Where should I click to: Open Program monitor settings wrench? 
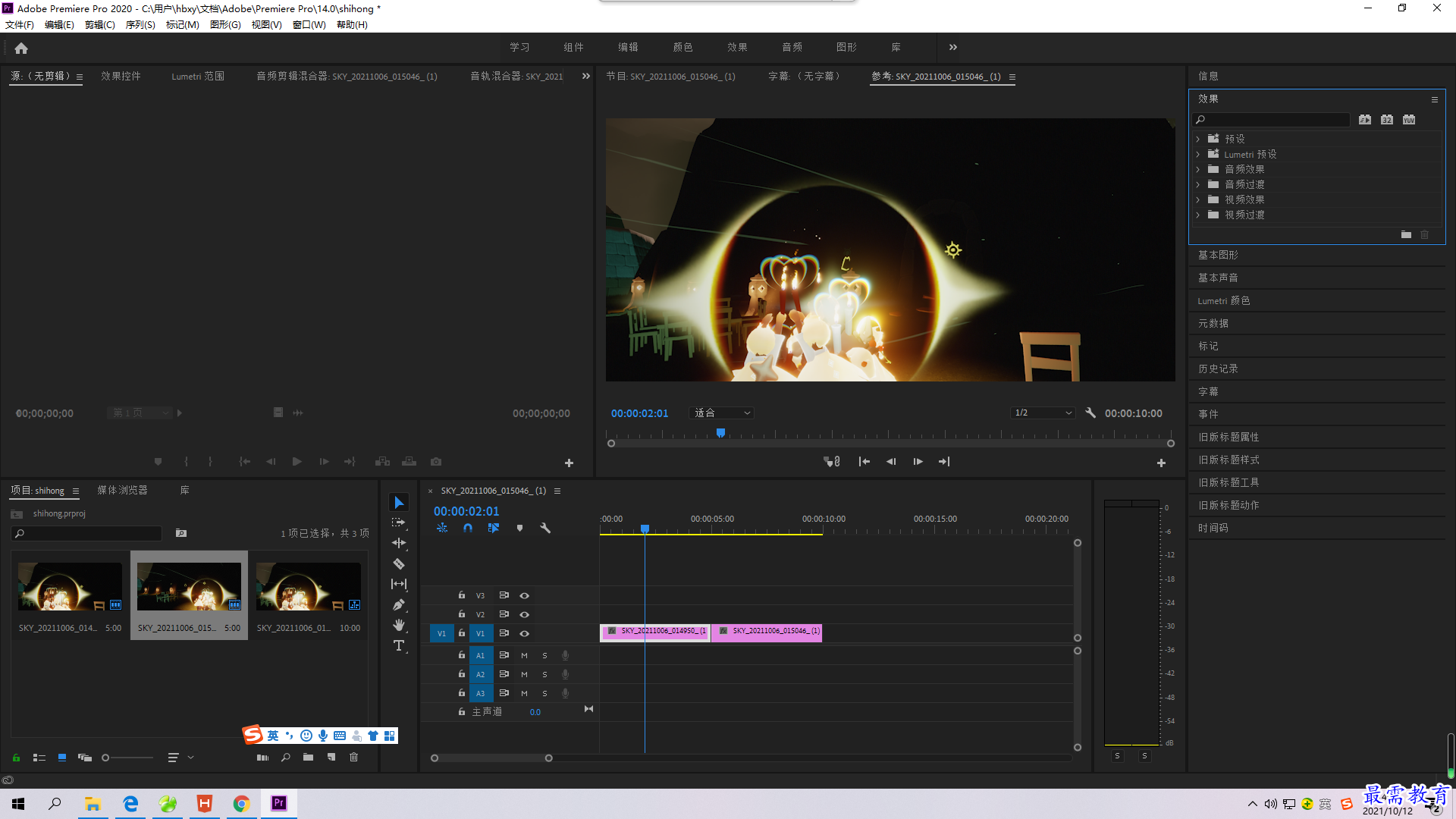[1090, 413]
